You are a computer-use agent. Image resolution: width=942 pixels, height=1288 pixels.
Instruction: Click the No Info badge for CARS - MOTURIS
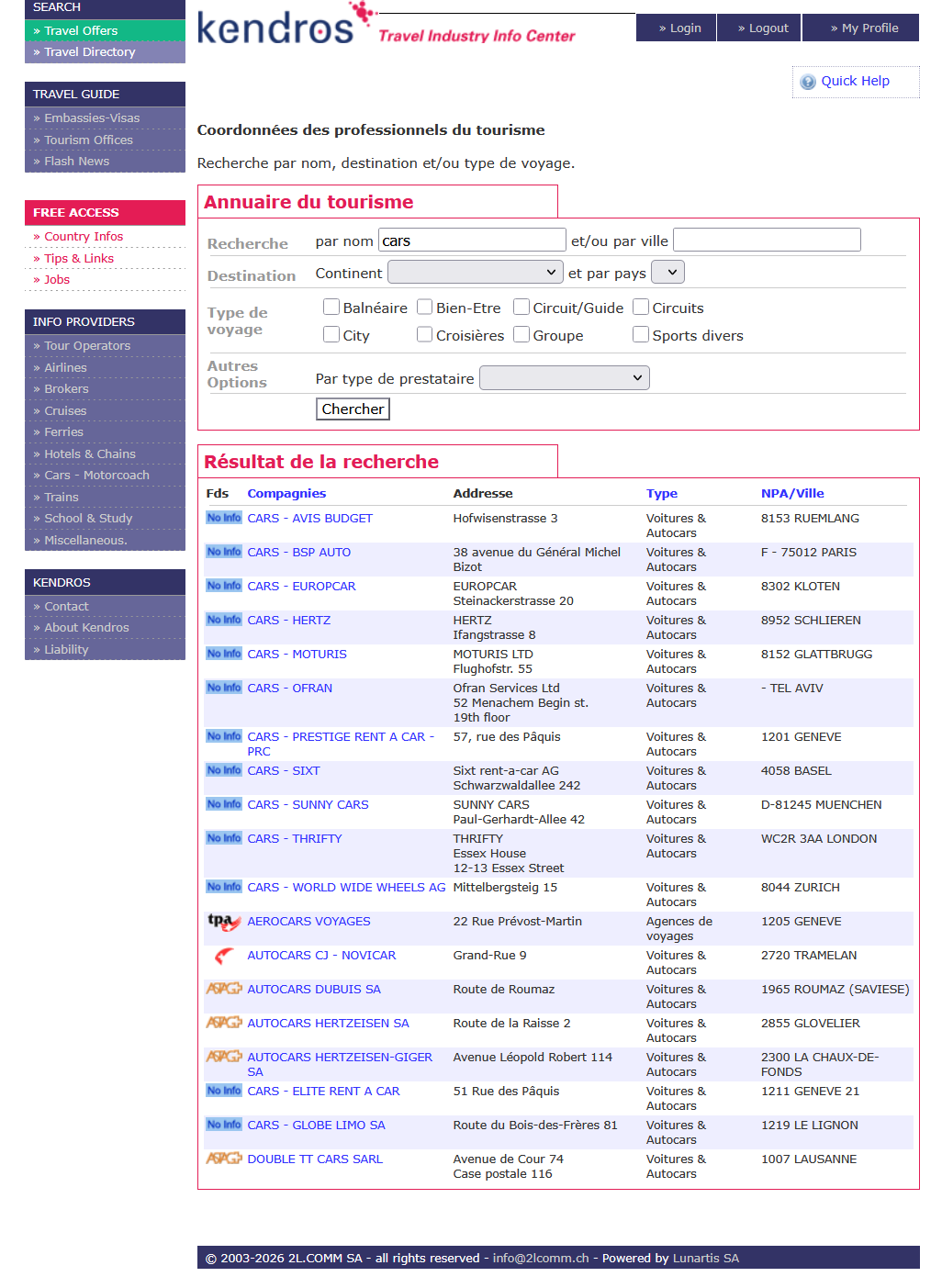point(224,654)
